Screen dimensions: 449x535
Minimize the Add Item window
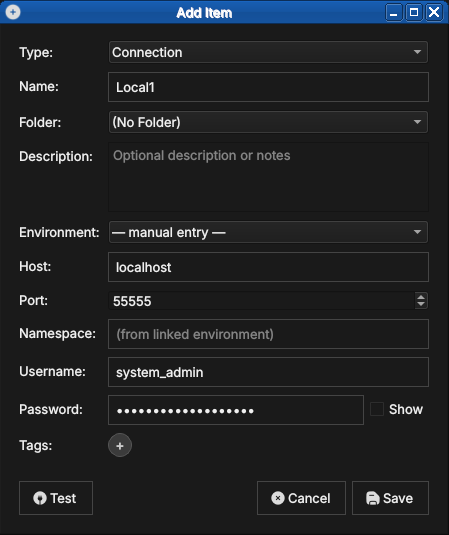394,13
